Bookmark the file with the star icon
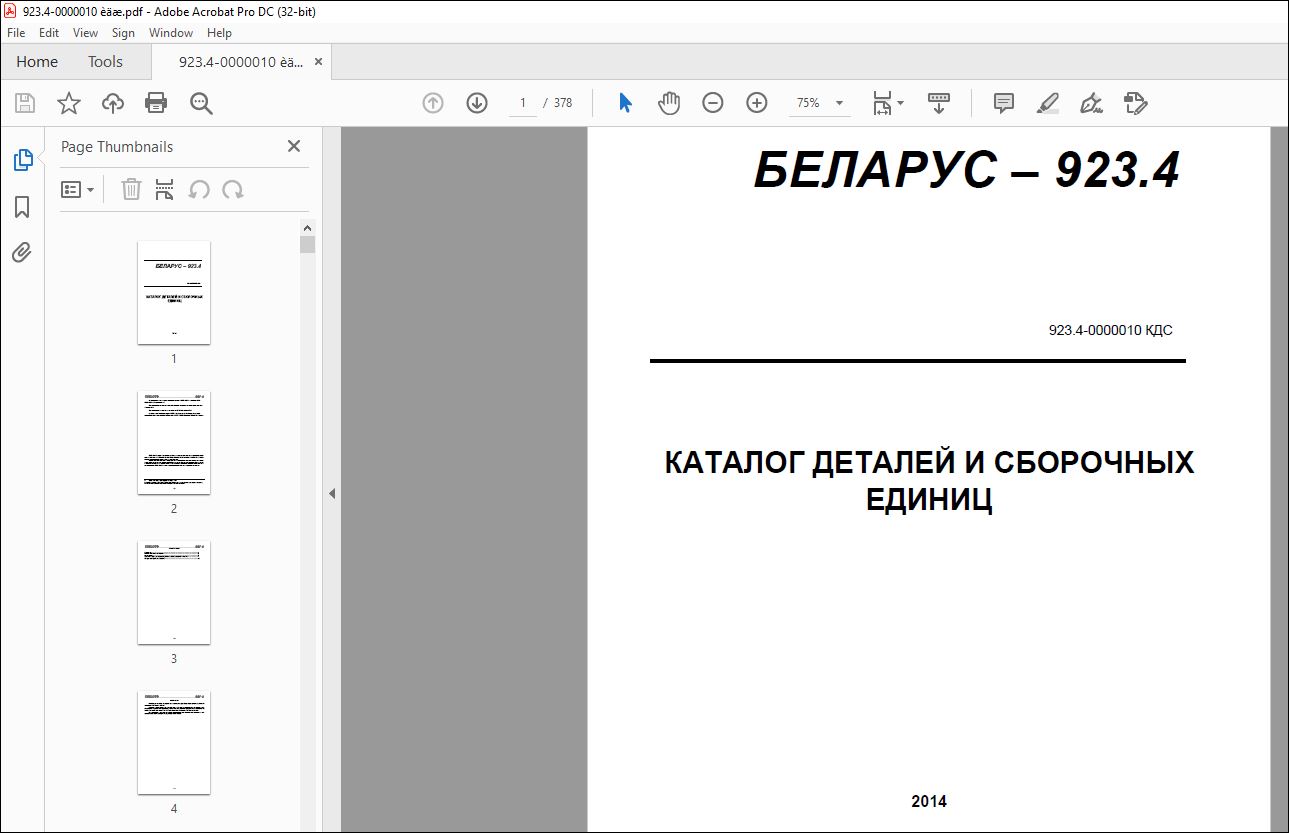Image resolution: width=1289 pixels, height=833 pixels. [x=68, y=103]
